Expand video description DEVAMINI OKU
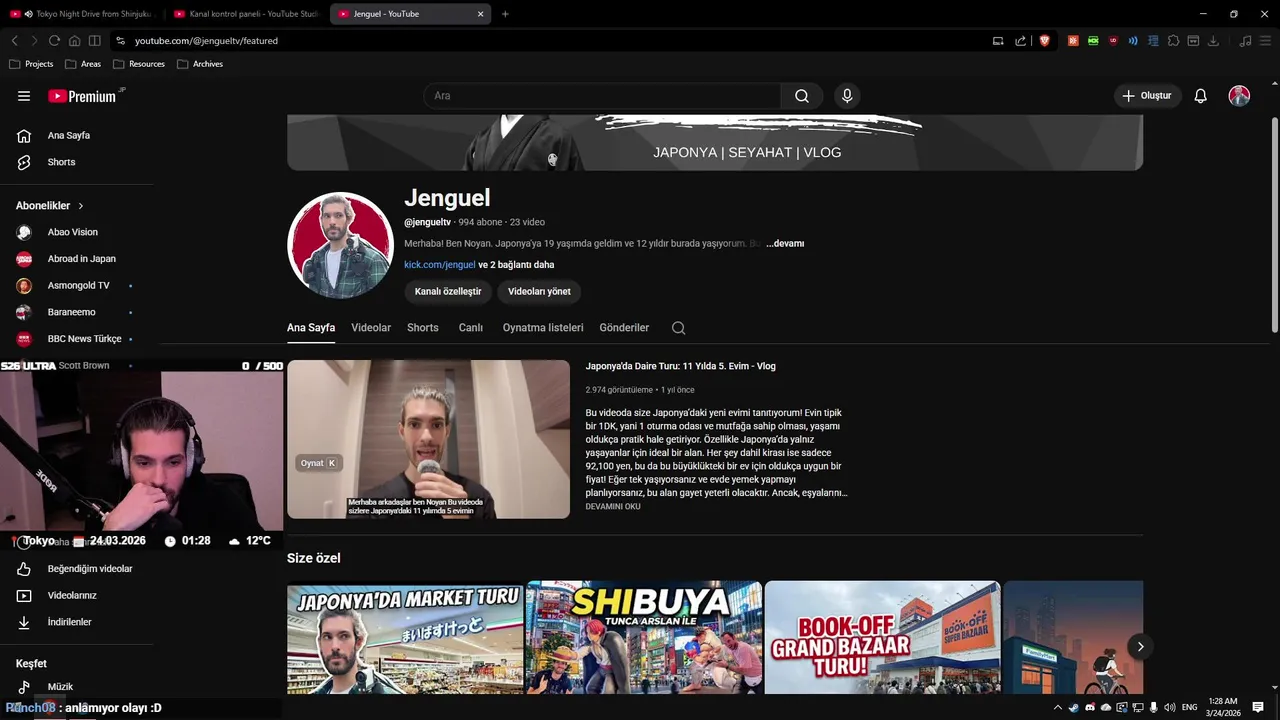 click(x=613, y=507)
